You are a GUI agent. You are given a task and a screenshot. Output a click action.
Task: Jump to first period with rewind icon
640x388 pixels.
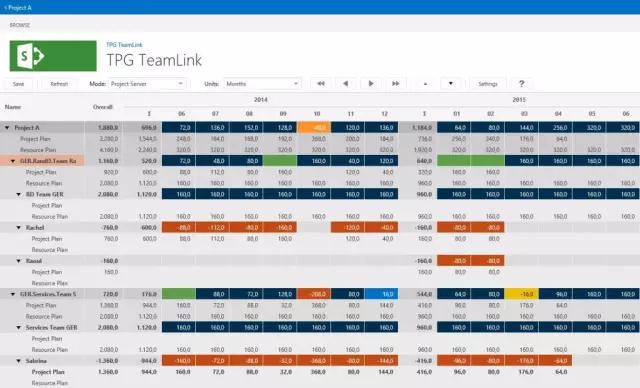coord(321,84)
